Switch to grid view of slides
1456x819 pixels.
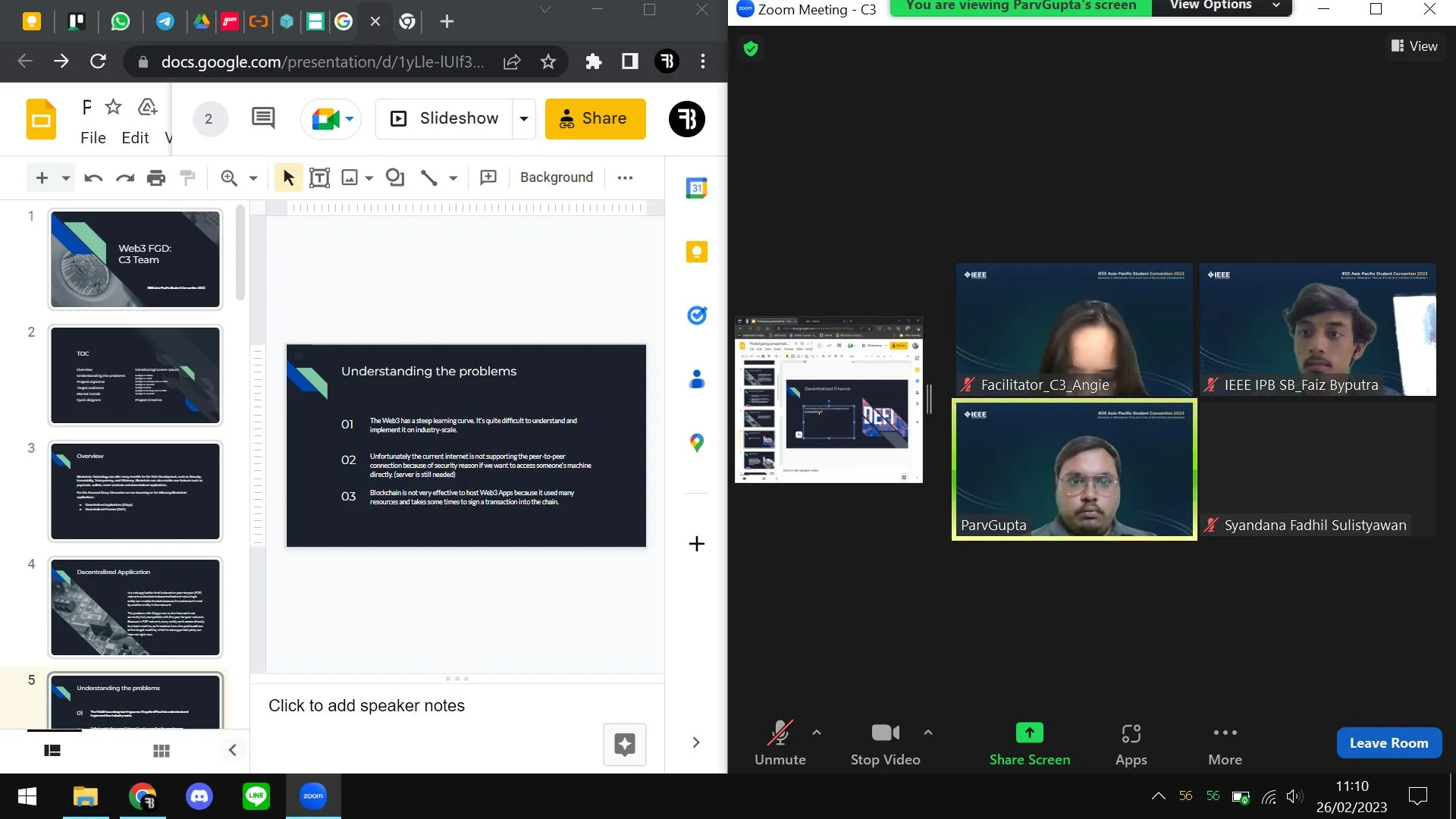[162, 751]
